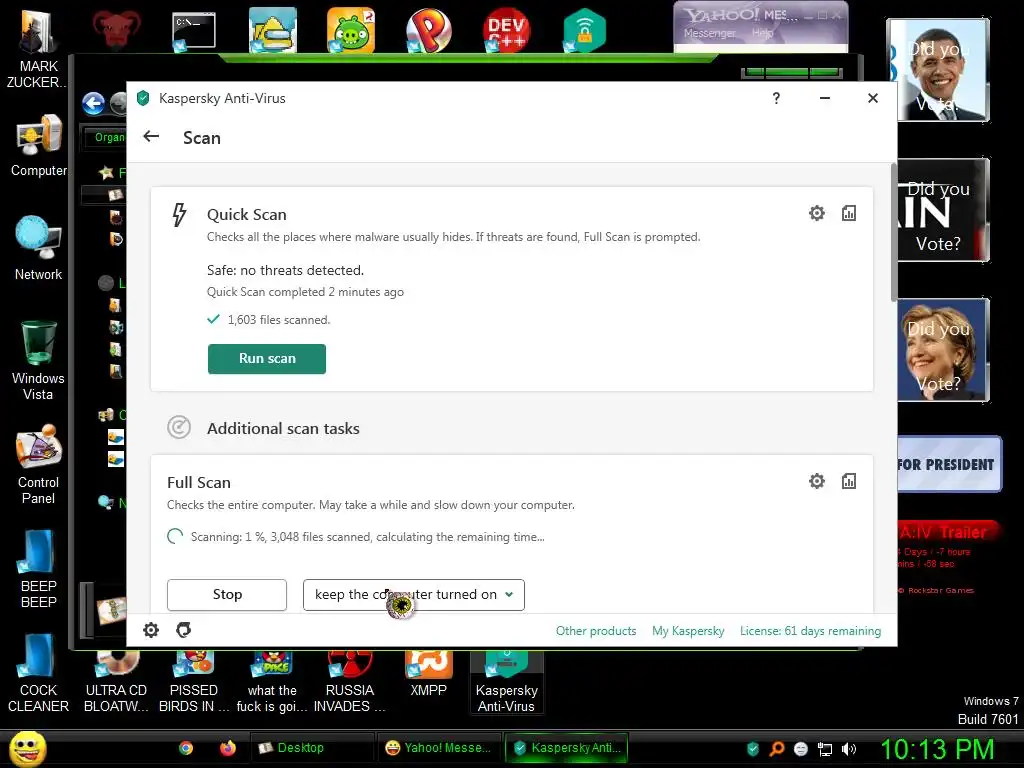
Task: Click the FOR PRESIDENT gadget banner
Action: (x=950, y=464)
